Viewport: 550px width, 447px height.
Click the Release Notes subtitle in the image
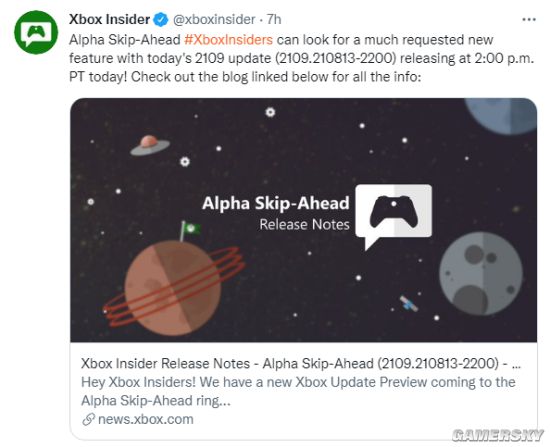coord(304,225)
